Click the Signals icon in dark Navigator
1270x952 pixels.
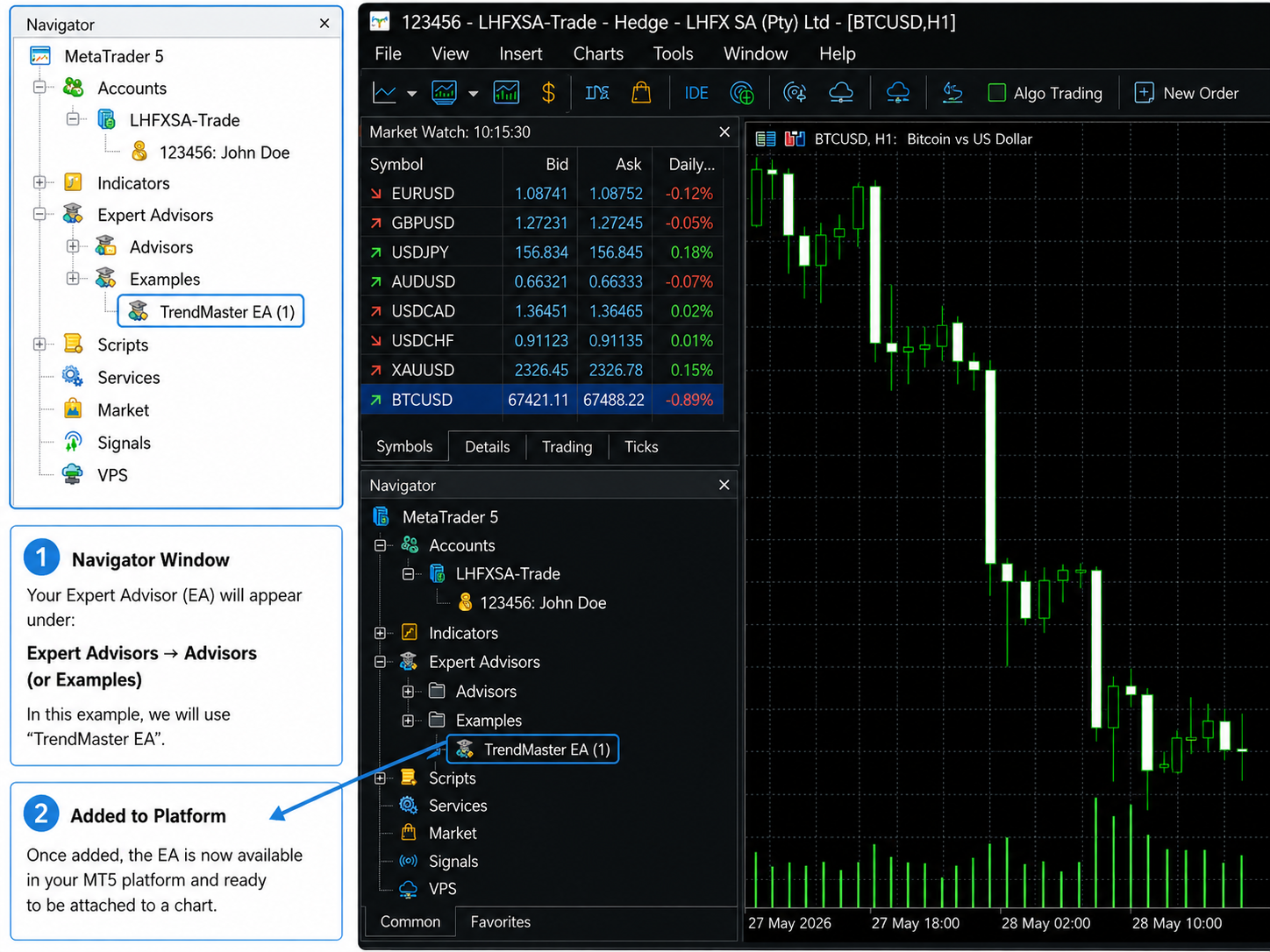click(x=408, y=861)
